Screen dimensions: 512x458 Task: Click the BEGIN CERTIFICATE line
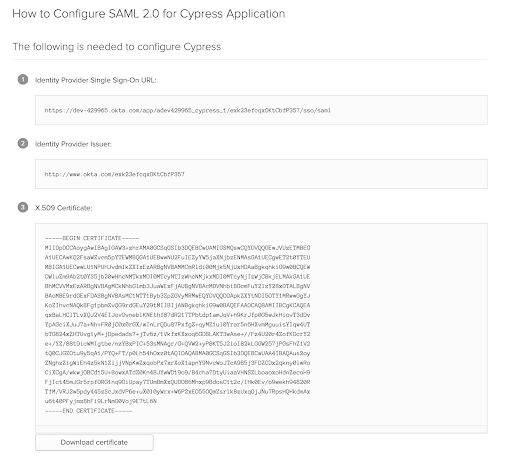(92, 238)
